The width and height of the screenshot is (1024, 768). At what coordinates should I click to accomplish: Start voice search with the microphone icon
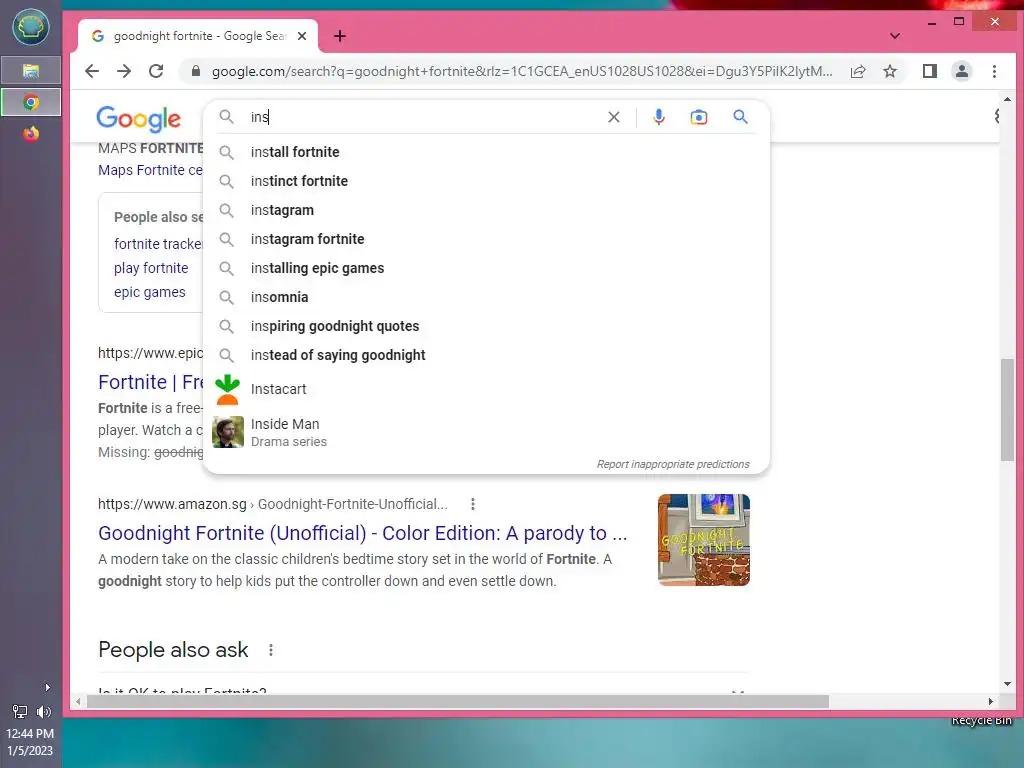[659, 117]
